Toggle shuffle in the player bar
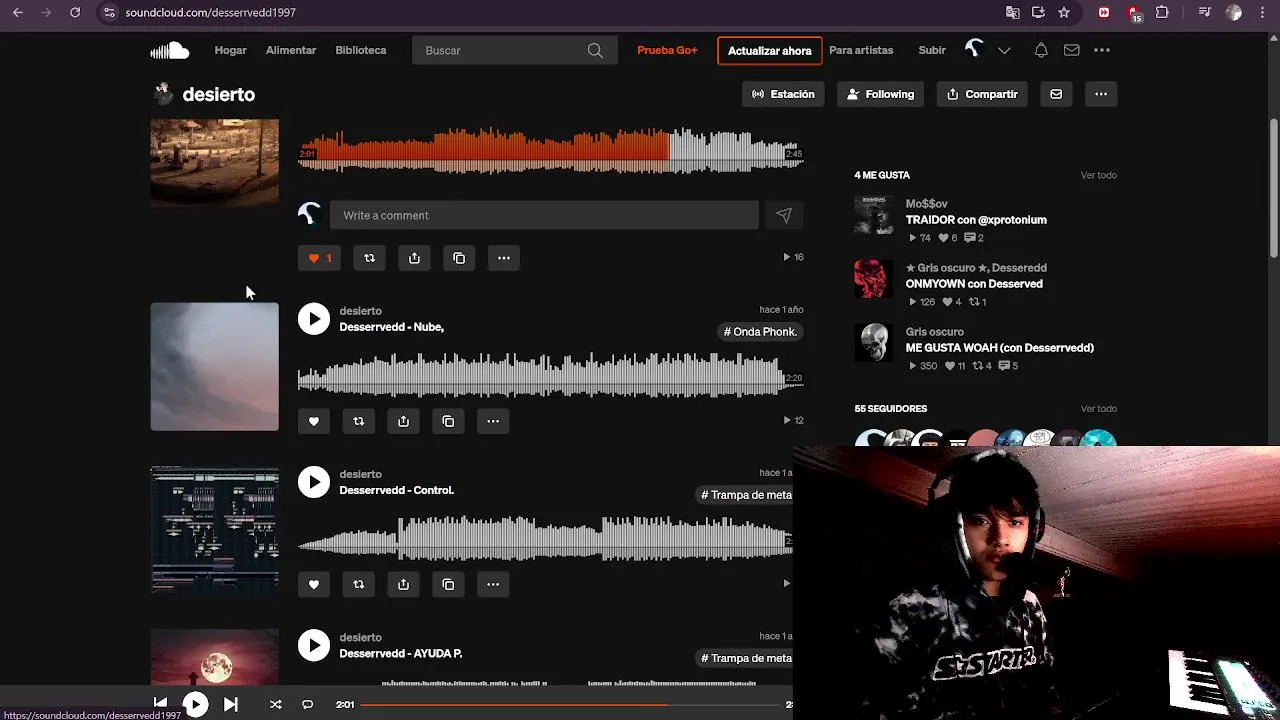1280x720 pixels. (x=275, y=704)
